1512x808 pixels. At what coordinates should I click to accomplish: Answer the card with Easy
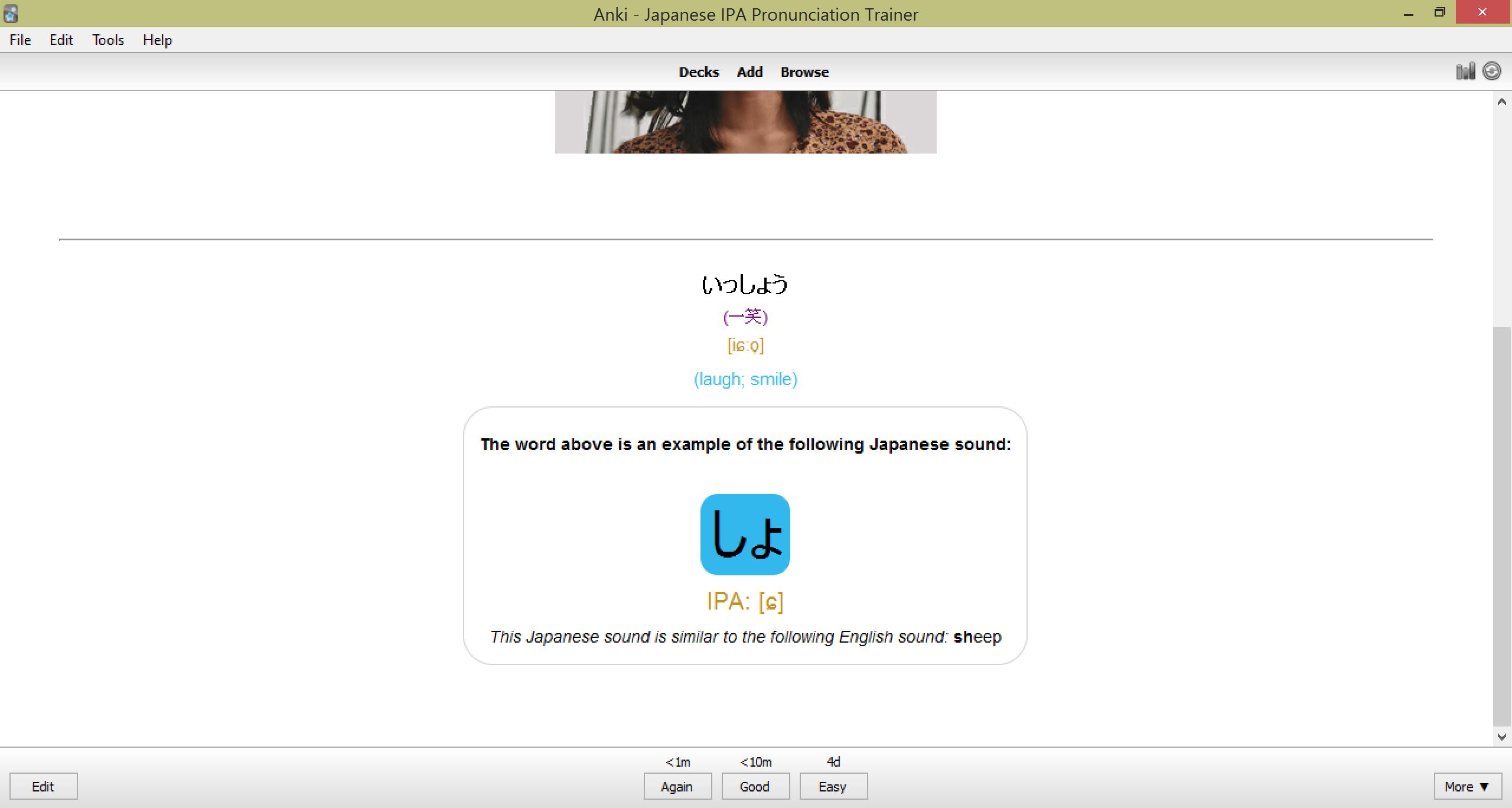pos(833,787)
